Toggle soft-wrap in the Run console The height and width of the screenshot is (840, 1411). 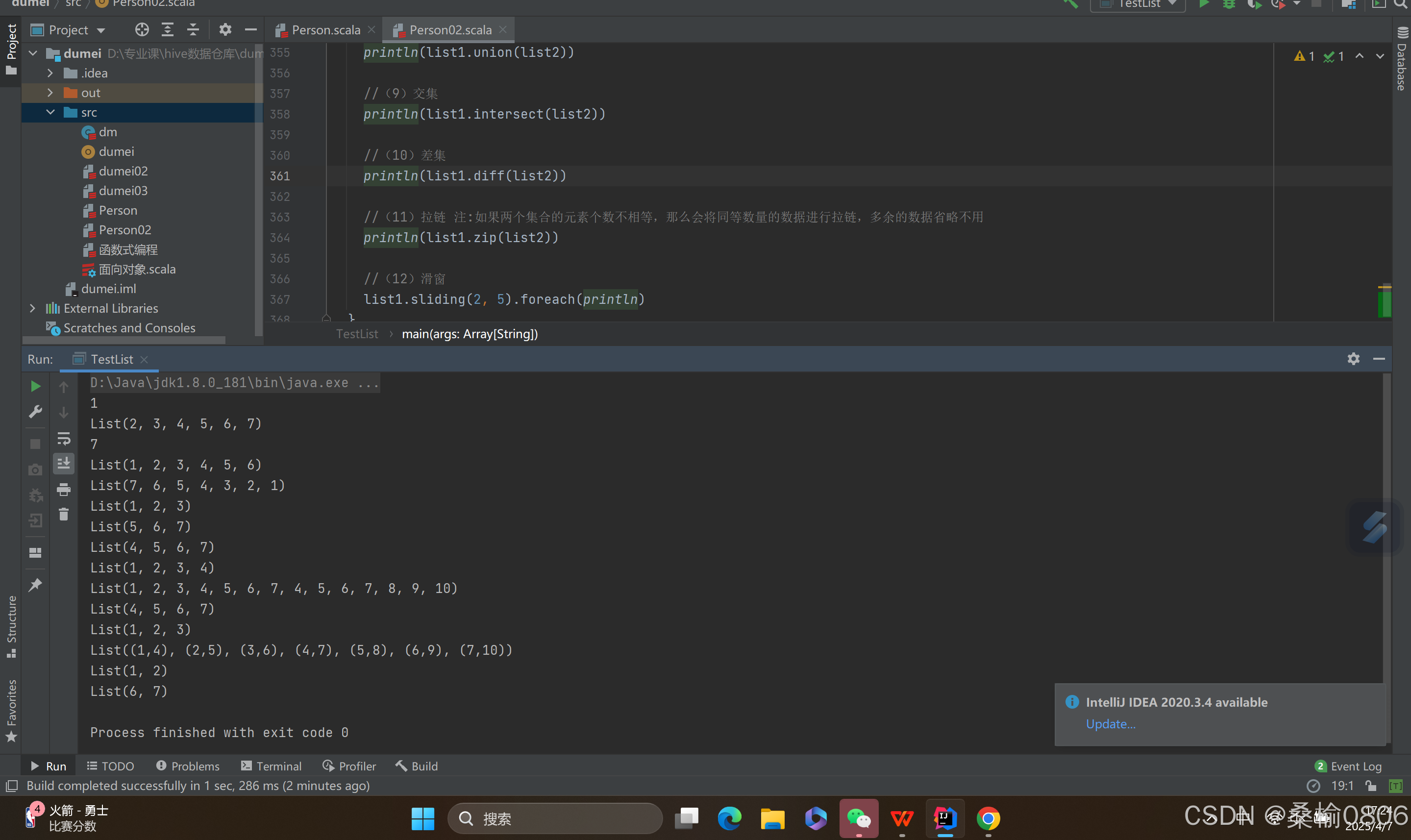pos(63,438)
